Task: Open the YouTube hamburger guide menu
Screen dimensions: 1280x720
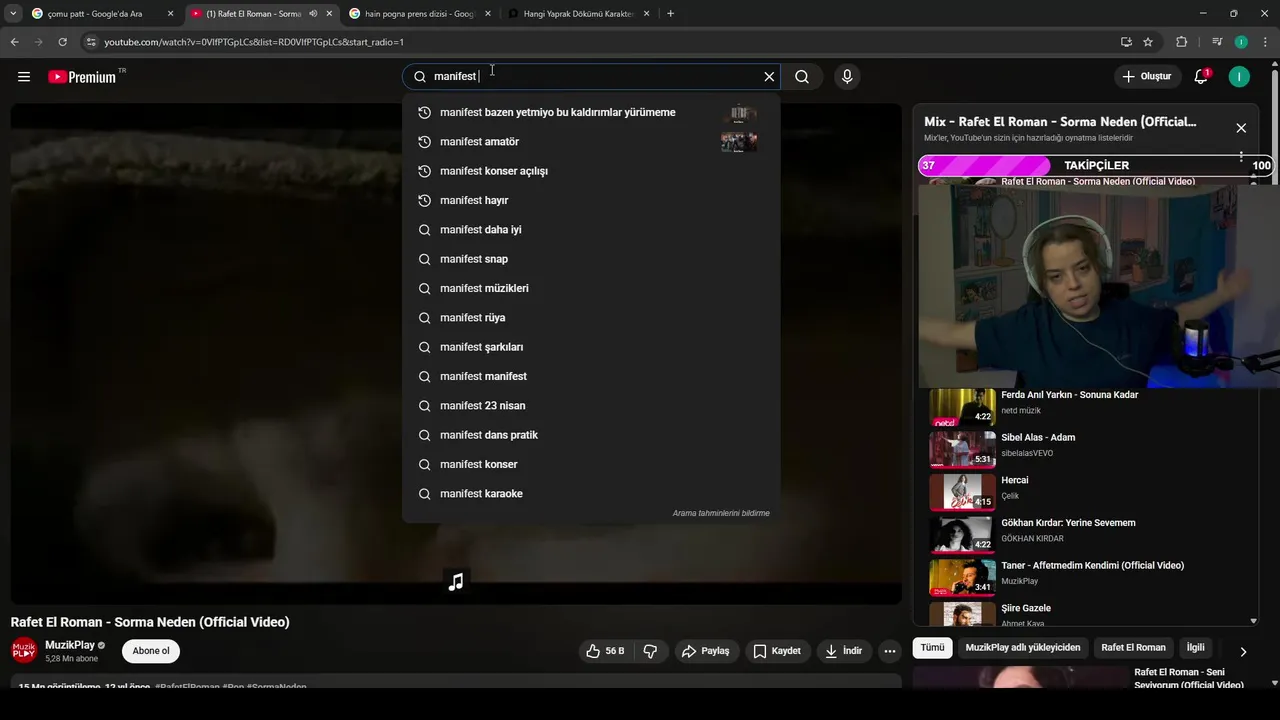Action: 24,77
